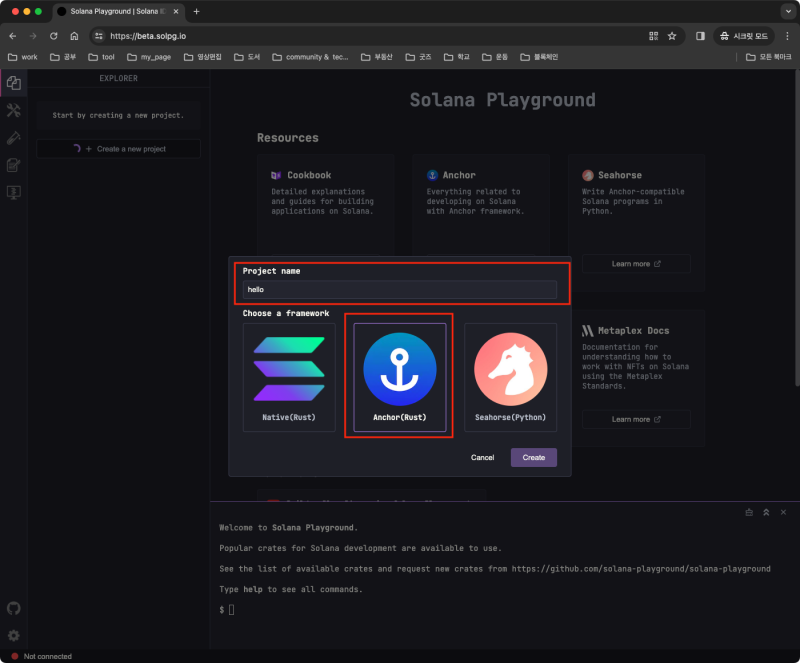
Task: Click the Not connected wallet status
Action: click(42, 656)
